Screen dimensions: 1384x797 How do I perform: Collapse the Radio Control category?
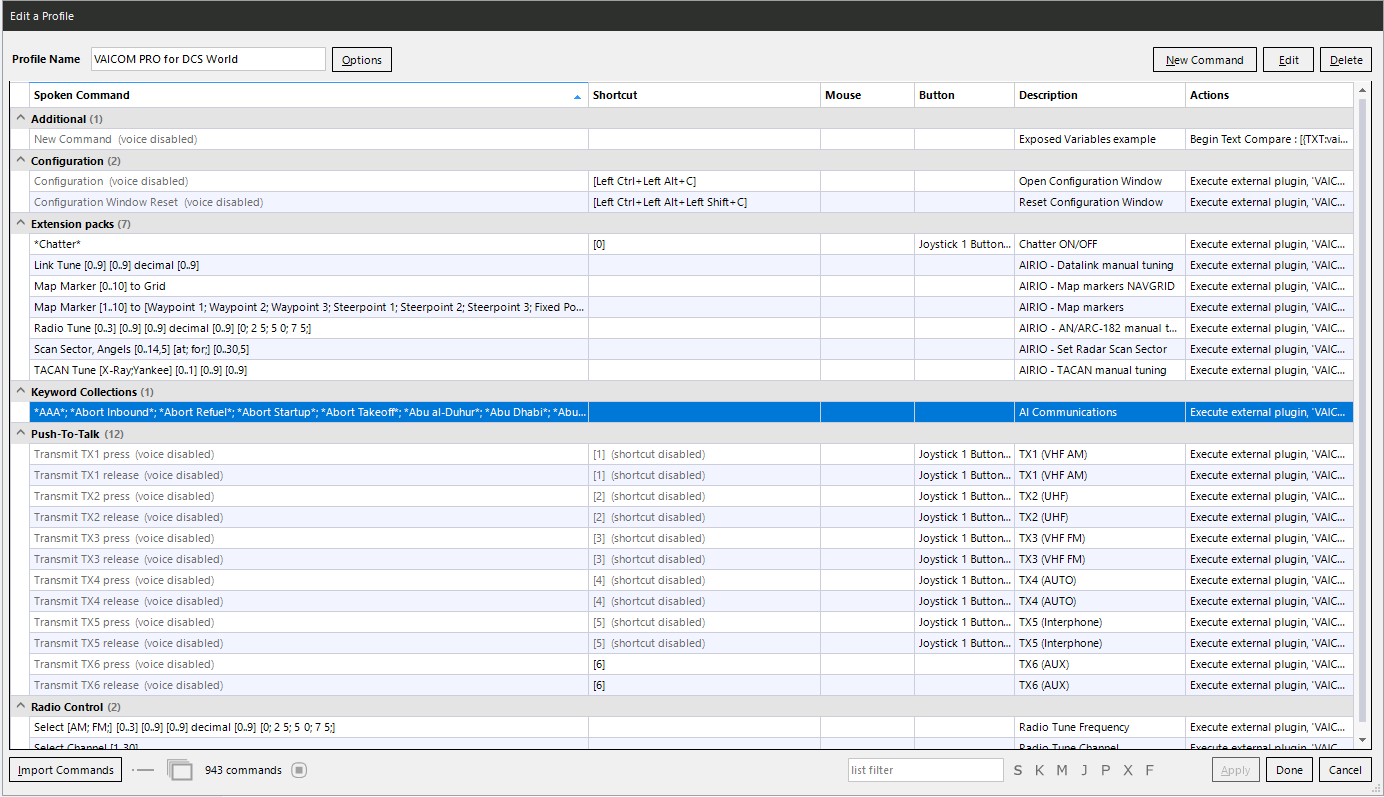(x=20, y=707)
